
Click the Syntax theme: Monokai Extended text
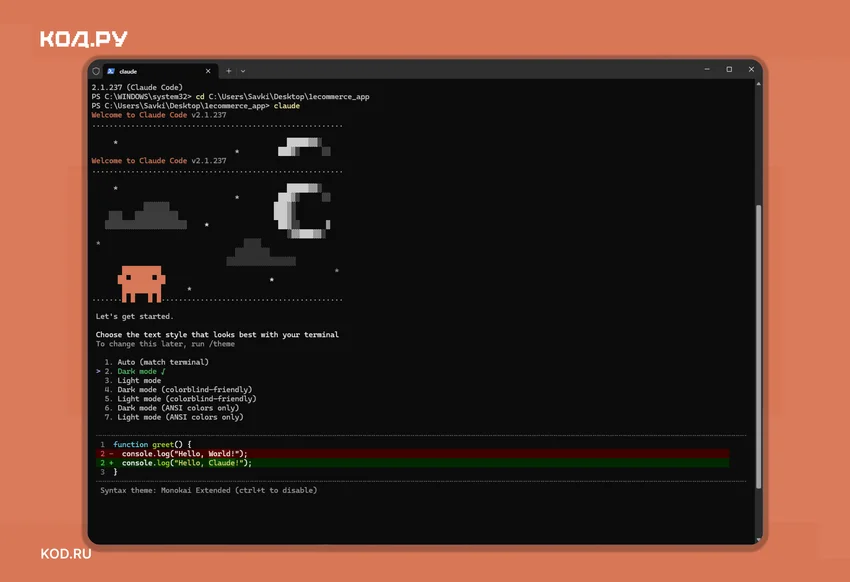[209, 490]
